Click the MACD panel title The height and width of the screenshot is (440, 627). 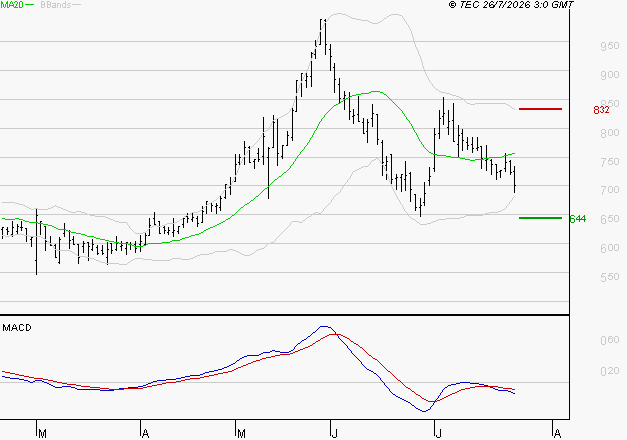(x=17, y=328)
